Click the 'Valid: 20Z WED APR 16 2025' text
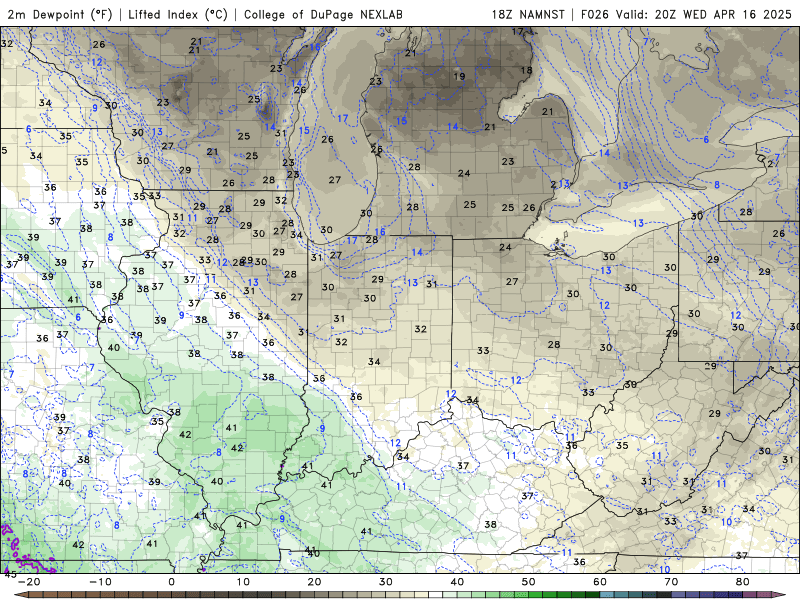The height and width of the screenshot is (600, 800). tap(704, 14)
